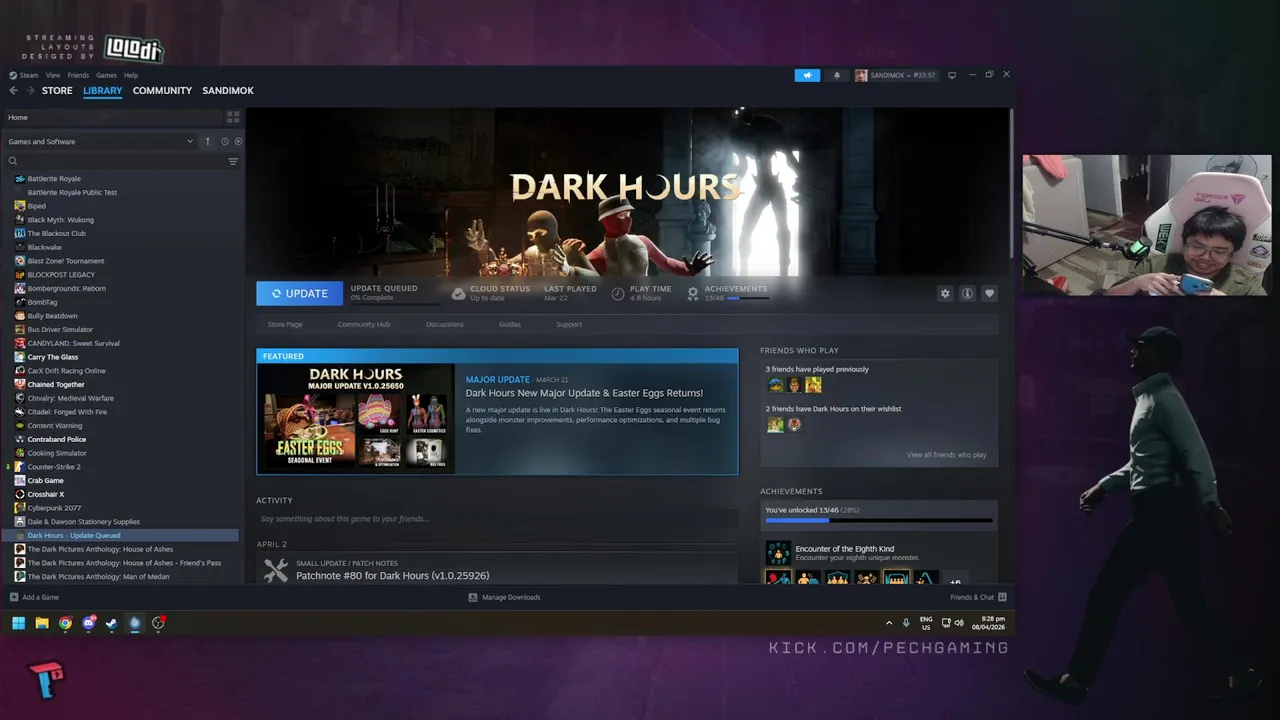Open Encounter of the Eighth Kind achievement
This screenshot has width=1280, height=720.
pos(845,549)
